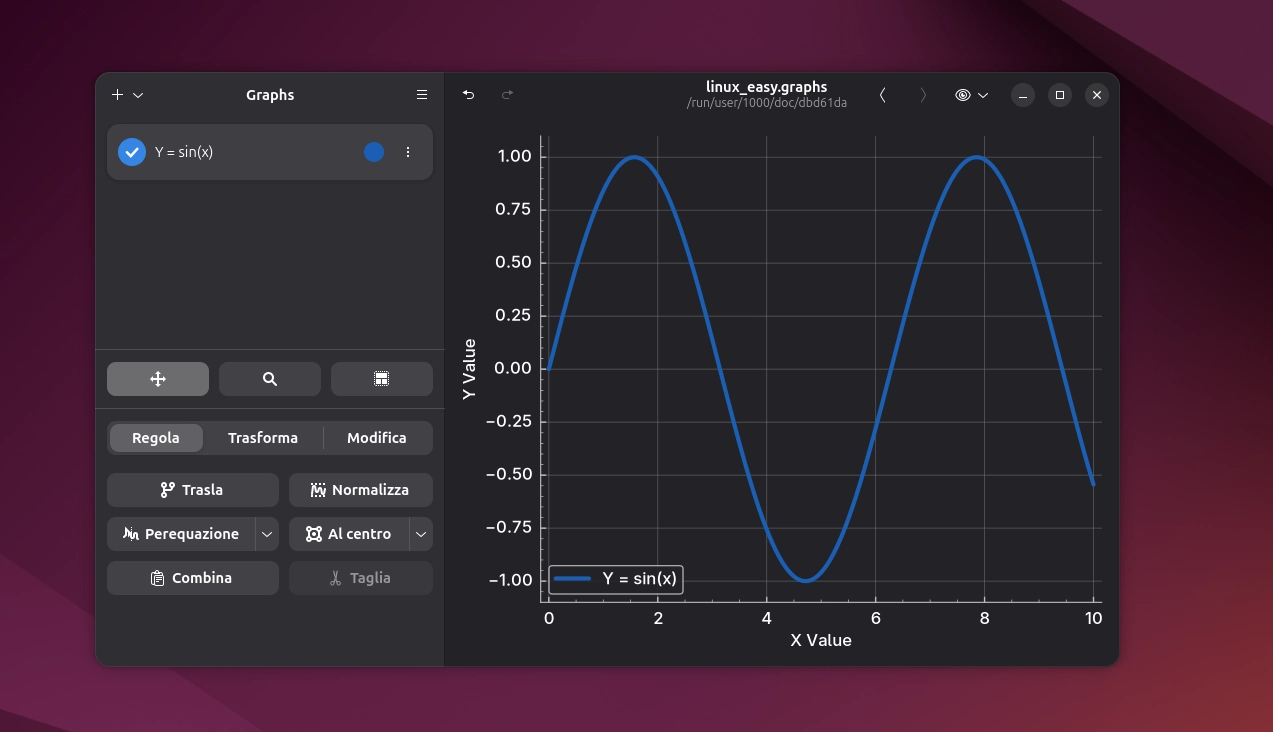This screenshot has height=732, width=1273.
Task: Click the pan/move mode icon
Action: pos(157,378)
